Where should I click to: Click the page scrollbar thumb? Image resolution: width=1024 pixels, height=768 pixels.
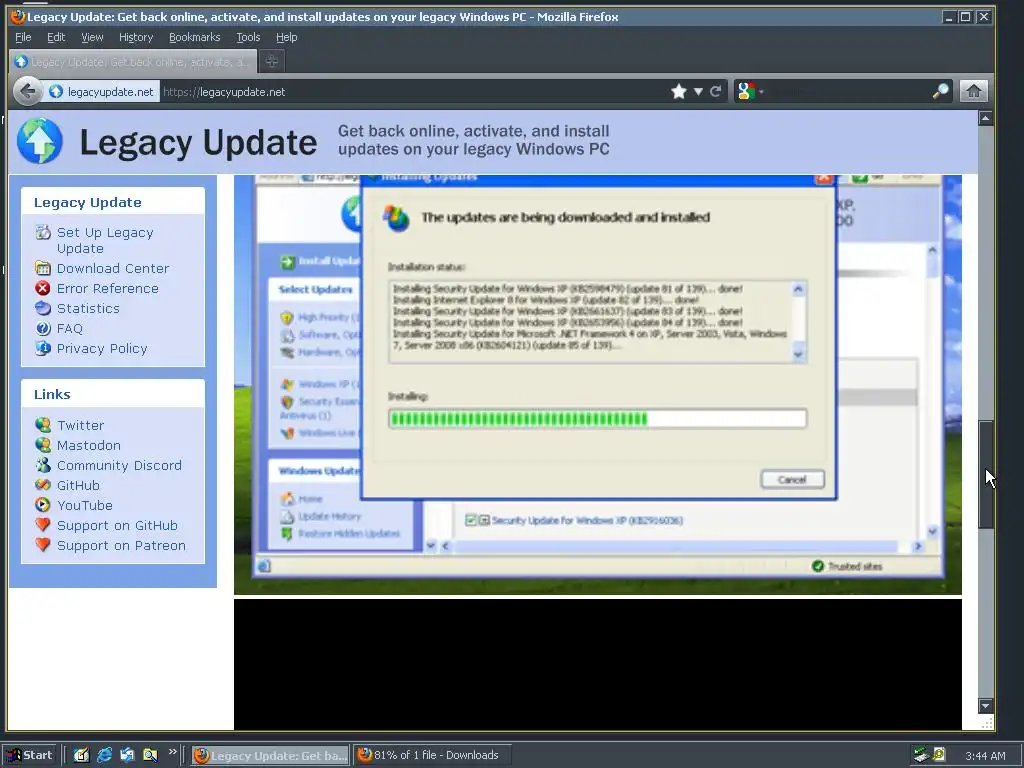[x=985, y=475]
